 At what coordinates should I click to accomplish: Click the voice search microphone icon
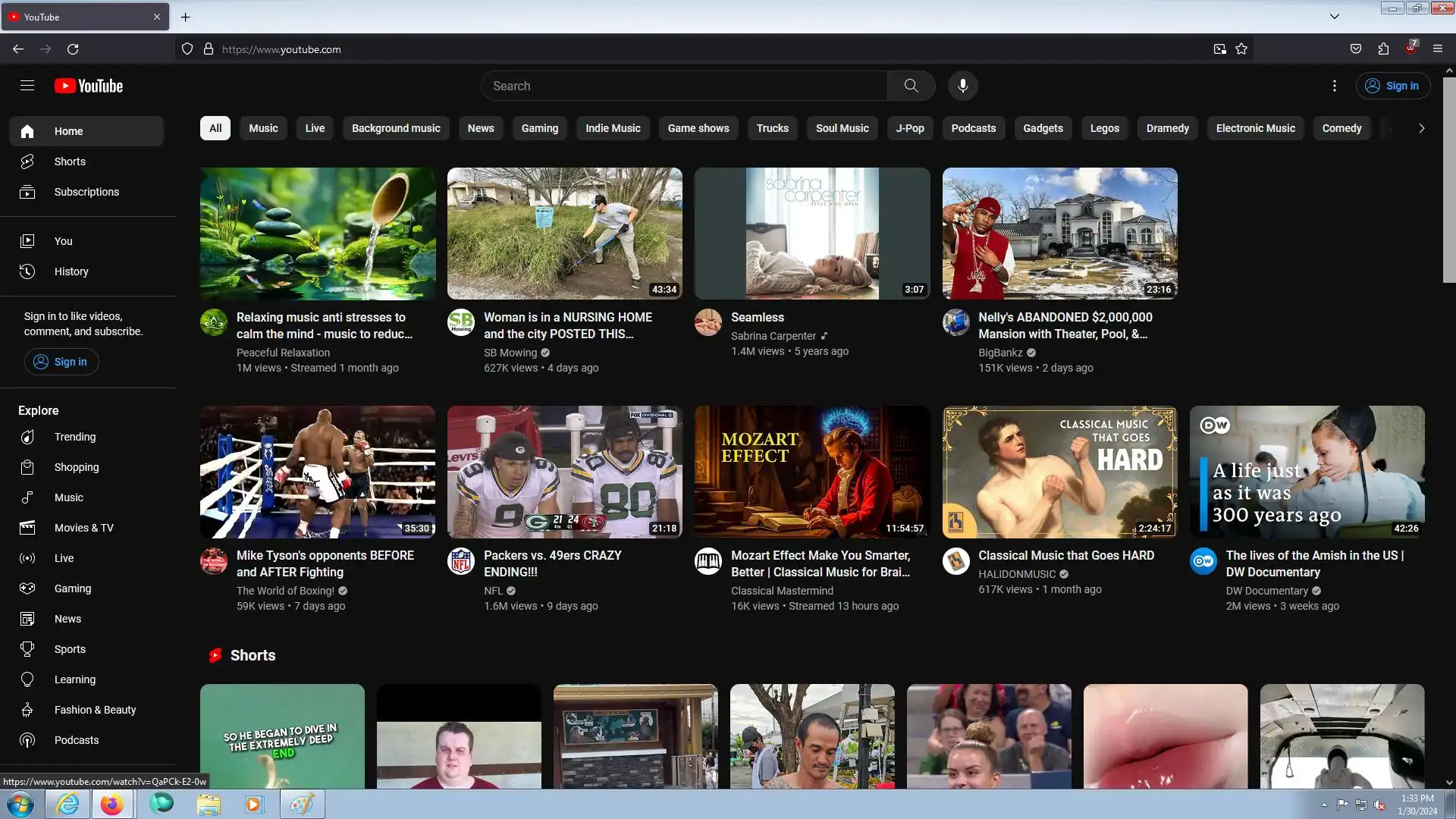click(x=962, y=86)
